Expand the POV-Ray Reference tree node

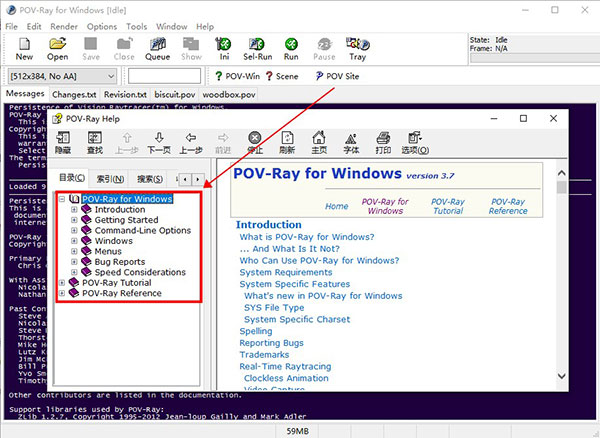coord(62,293)
